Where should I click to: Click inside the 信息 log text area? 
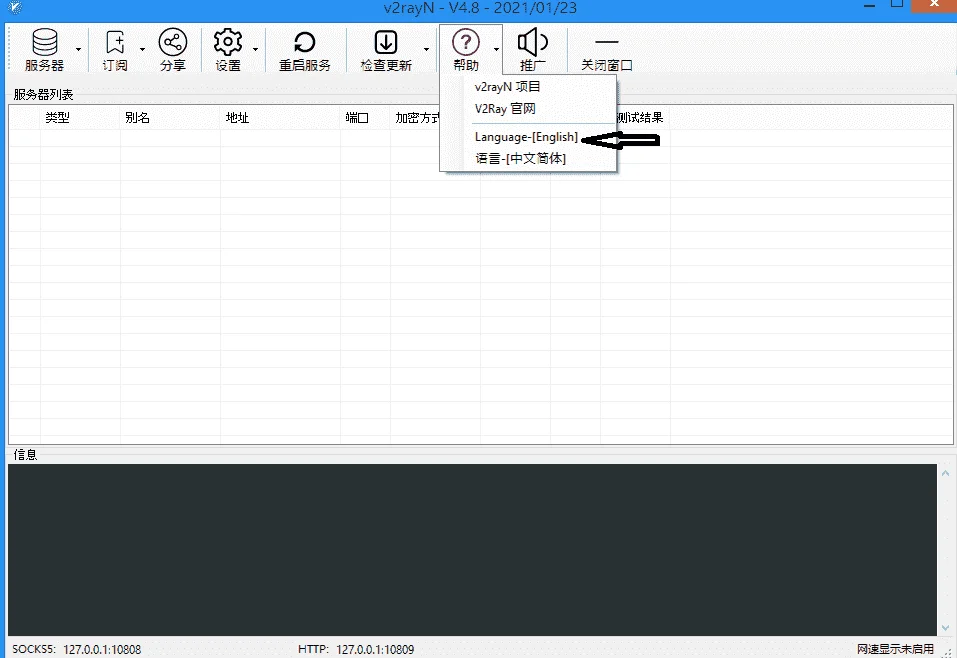472,550
